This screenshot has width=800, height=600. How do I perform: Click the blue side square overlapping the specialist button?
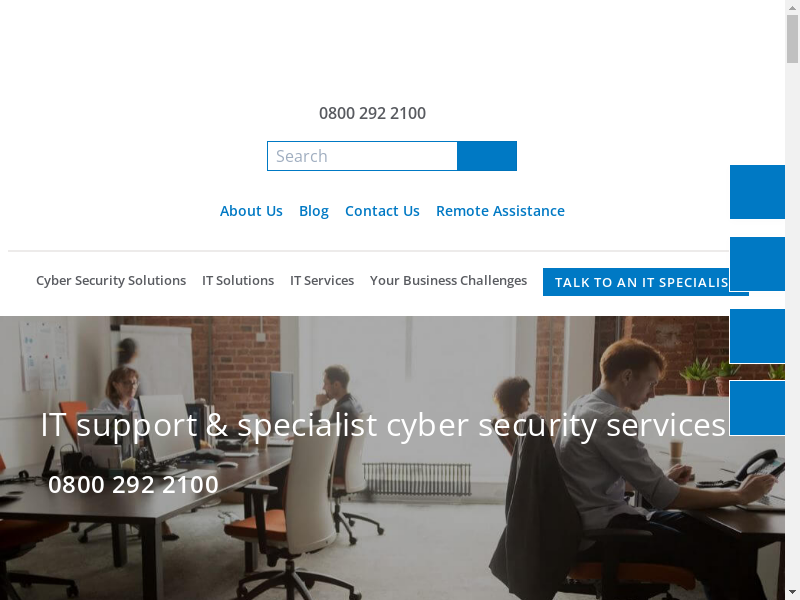pyautogui.click(x=757, y=264)
